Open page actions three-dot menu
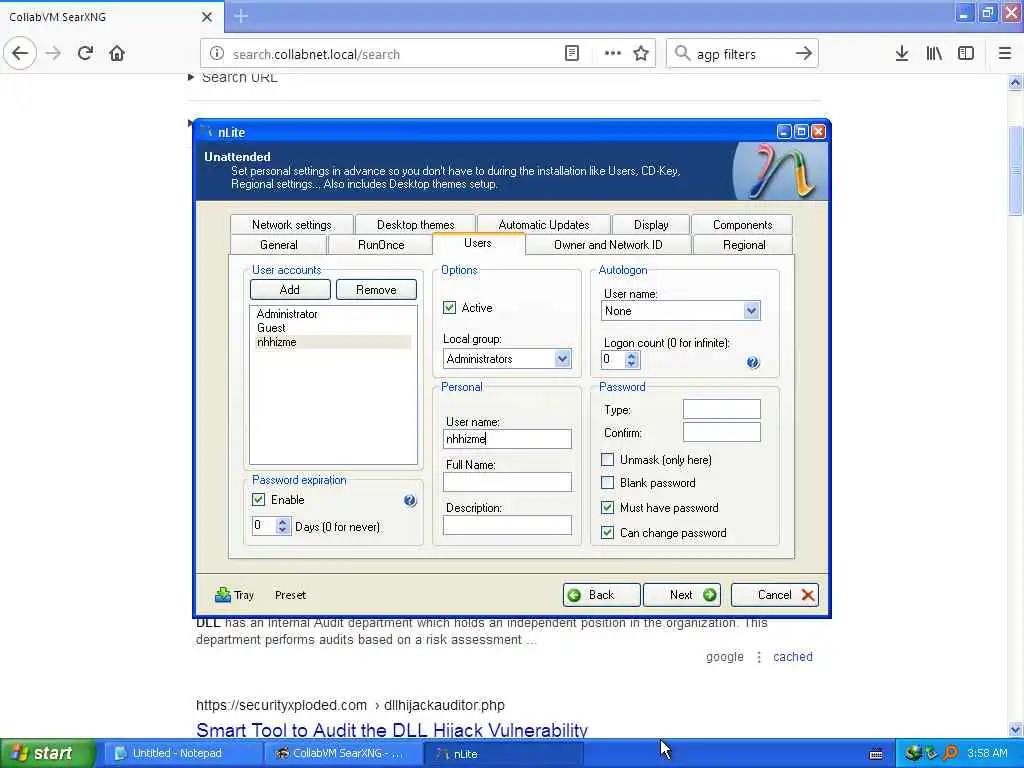Screen dimensions: 1024x768 (x=613, y=54)
